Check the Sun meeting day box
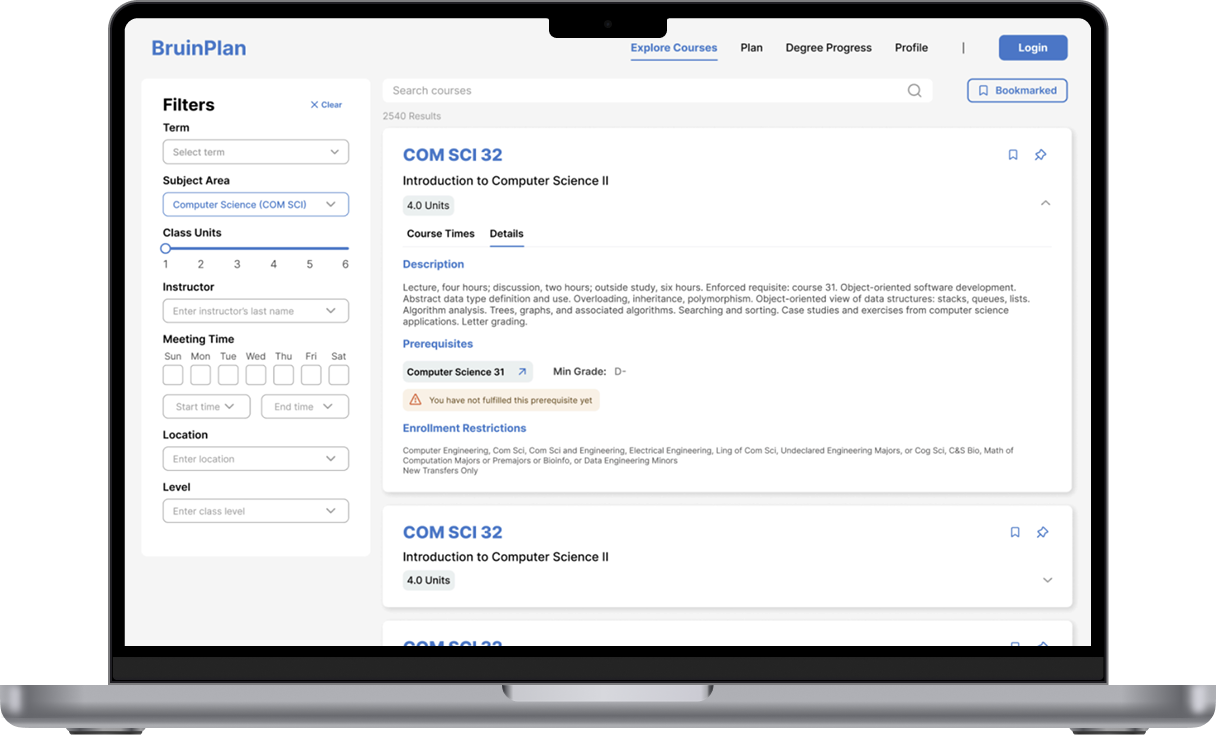1216x735 pixels. 173,375
